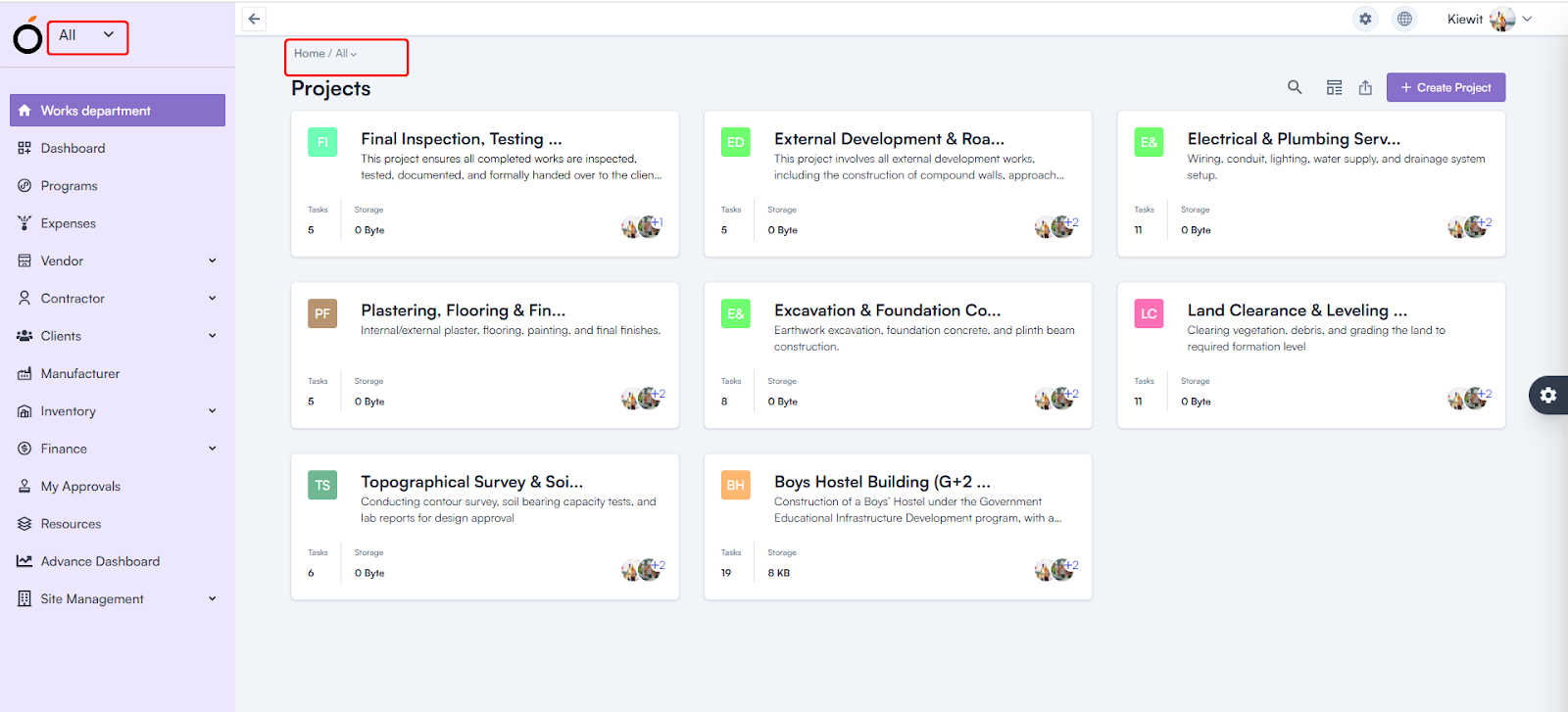Open the settings gear in top bar
Screen dimensions: 1568x712
click(x=1365, y=19)
